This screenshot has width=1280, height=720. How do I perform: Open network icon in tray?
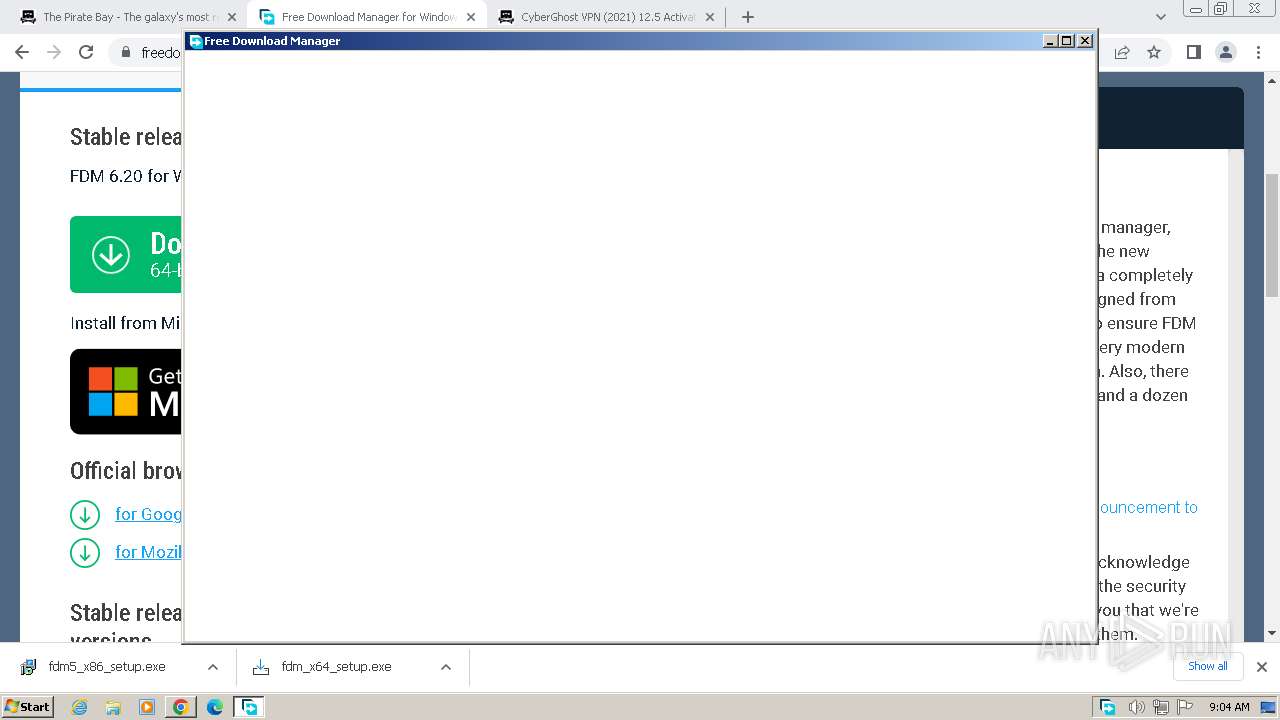click(1162, 707)
